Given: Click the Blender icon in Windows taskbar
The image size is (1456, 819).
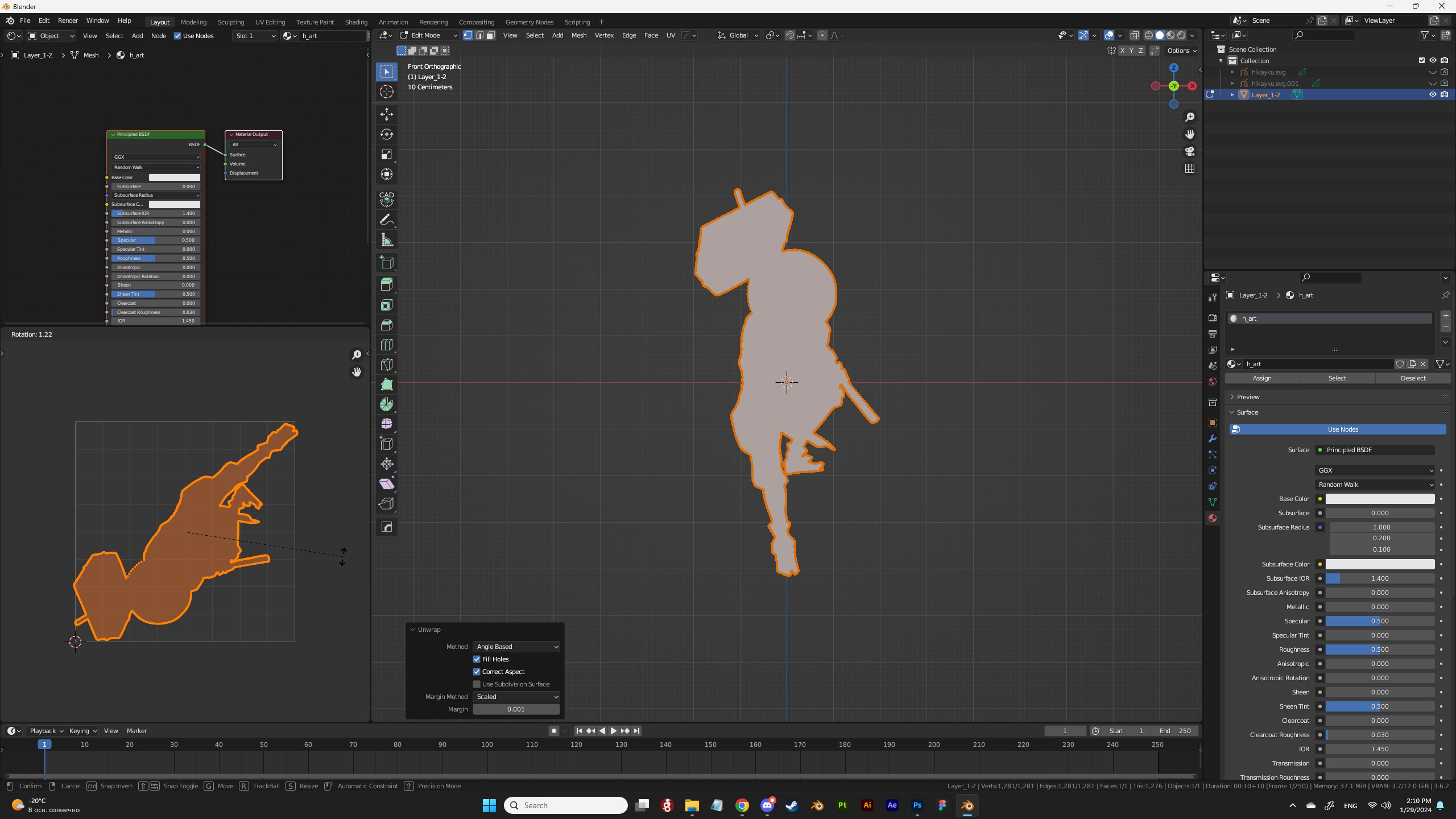Looking at the screenshot, I should pyautogui.click(x=967, y=805).
